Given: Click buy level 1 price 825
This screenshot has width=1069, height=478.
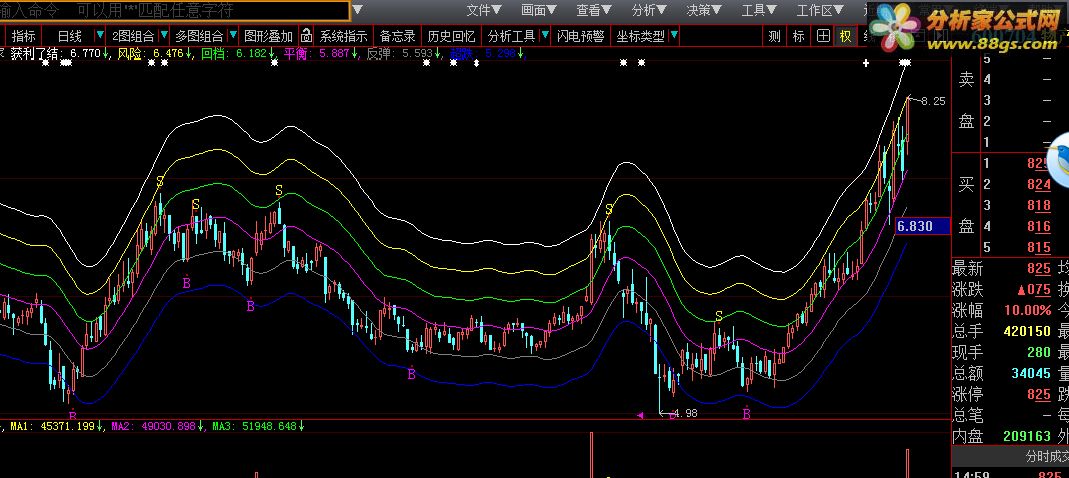Looking at the screenshot, I should pyautogui.click(x=1038, y=164).
